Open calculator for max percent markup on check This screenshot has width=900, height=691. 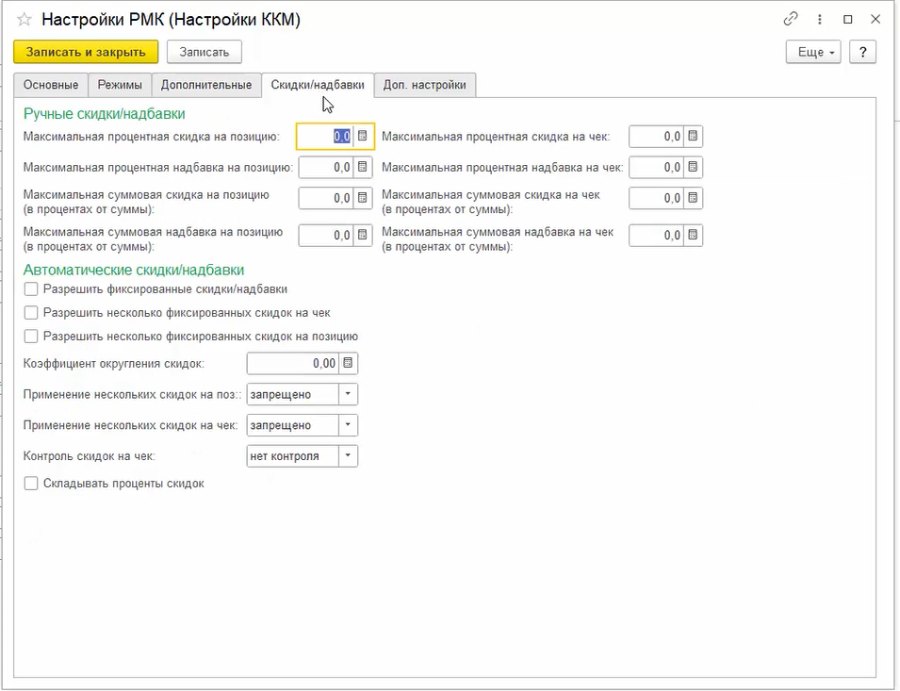point(693,167)
